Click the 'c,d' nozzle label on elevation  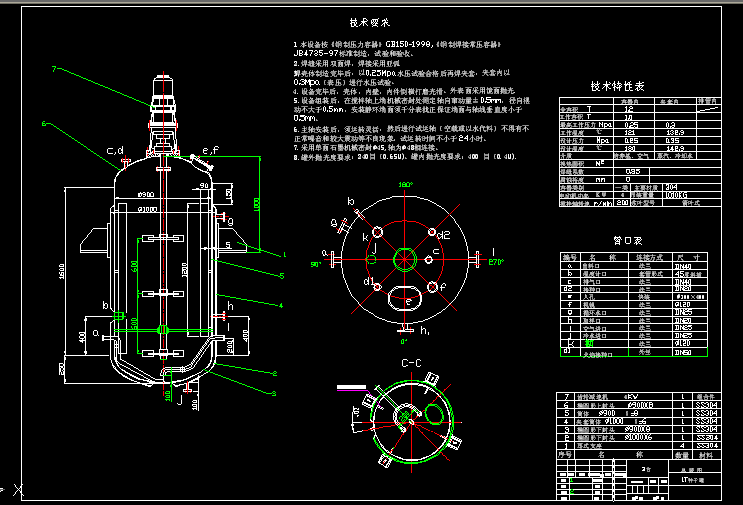115,151
